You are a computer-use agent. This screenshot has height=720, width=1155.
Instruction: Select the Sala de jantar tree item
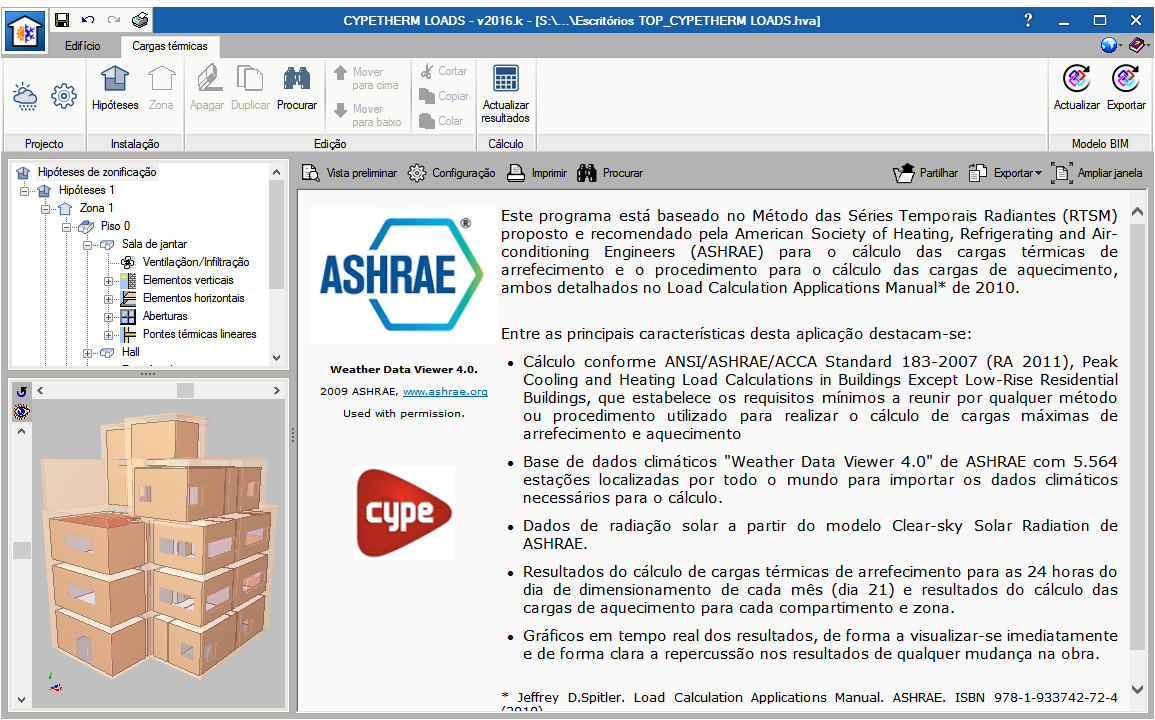[154, 244]
